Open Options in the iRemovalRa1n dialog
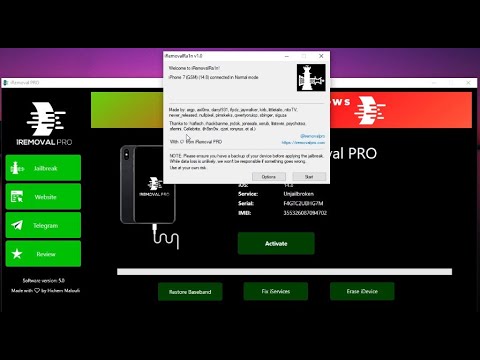 [x=269, y=177]
